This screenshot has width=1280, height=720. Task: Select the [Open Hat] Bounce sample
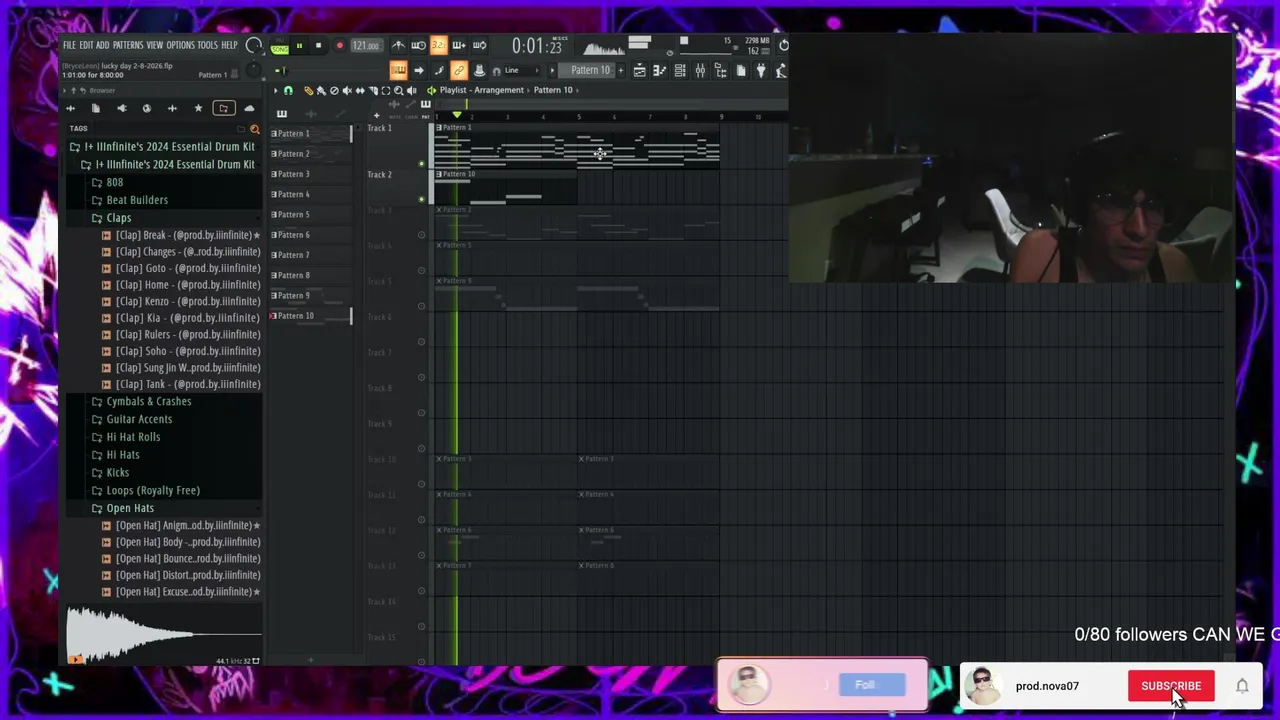(x=181, y=558)
